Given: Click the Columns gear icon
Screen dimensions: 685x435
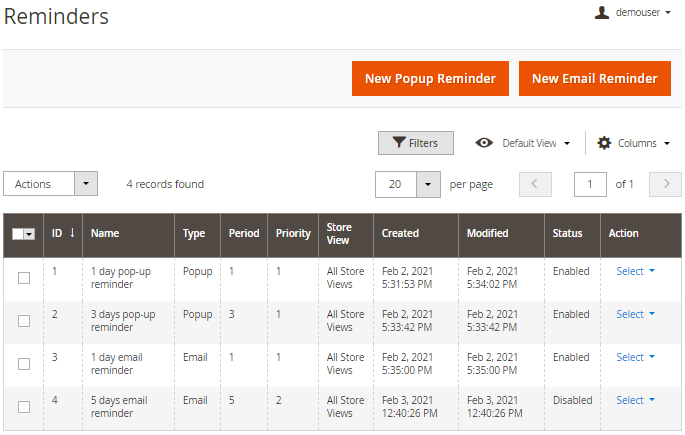Looking at the screenshot, I should 604,143.
